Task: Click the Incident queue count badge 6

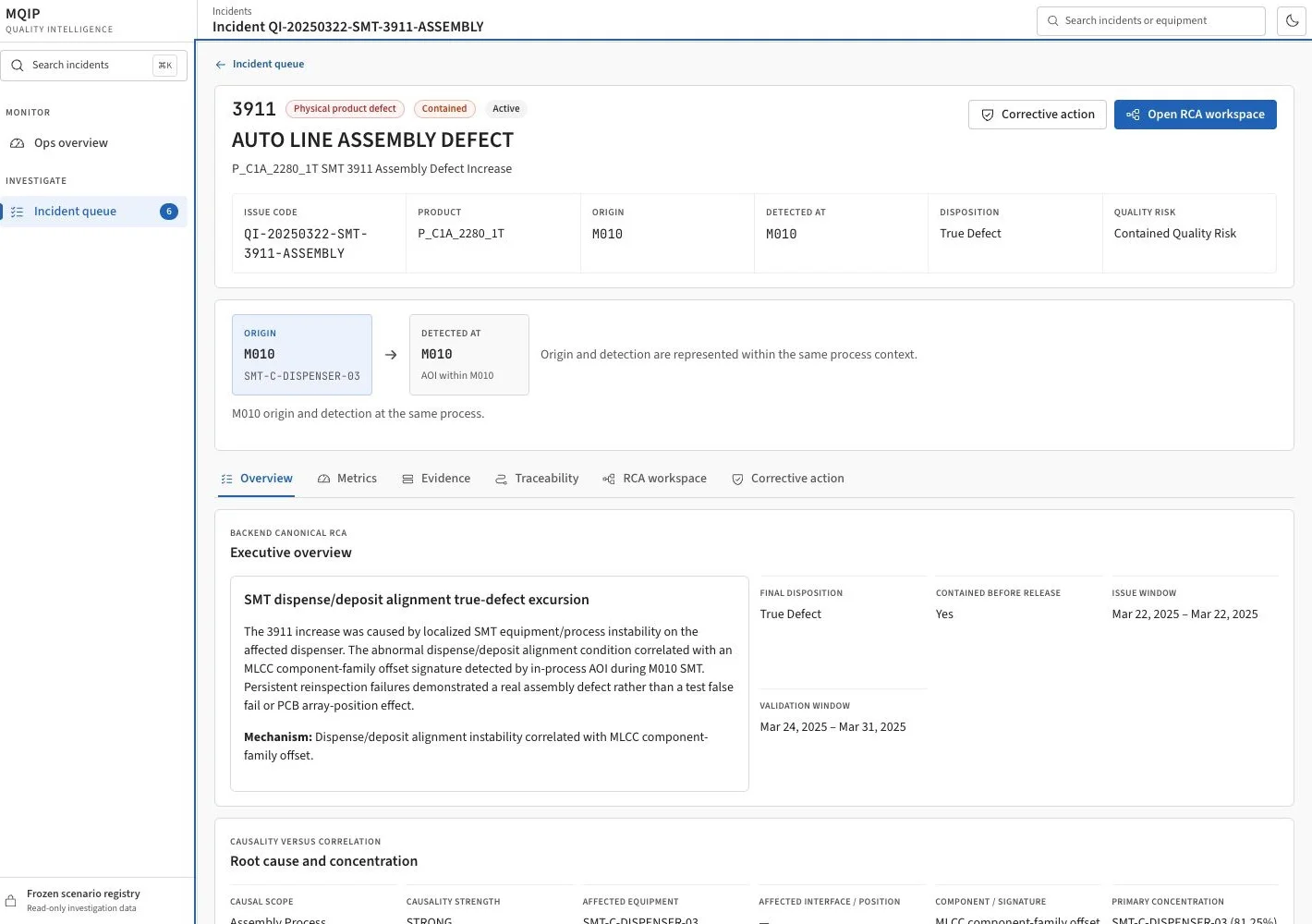Action: 169,212
